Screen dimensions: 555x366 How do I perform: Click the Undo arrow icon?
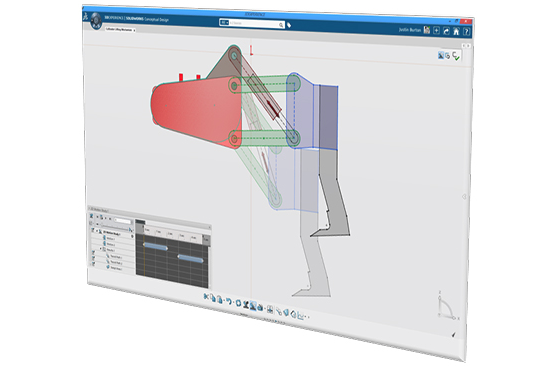pos(229,302)
